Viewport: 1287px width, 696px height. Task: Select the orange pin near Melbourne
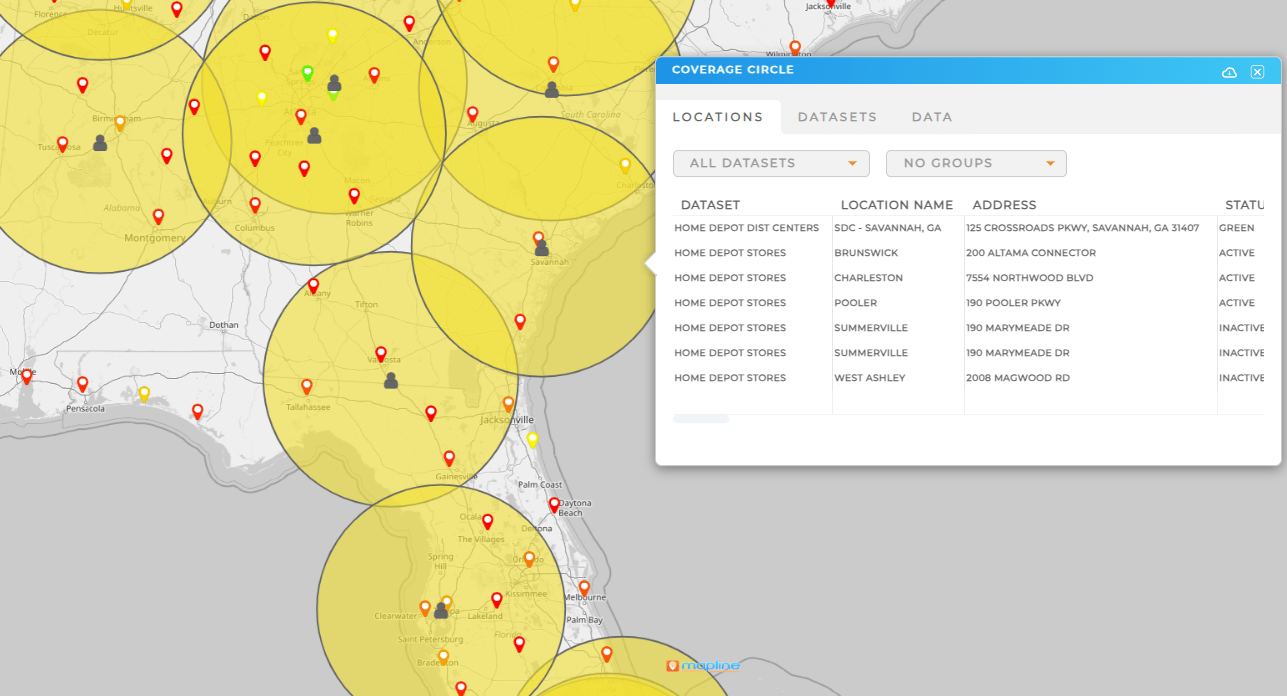pyautogui.click(x=583, y=588)
